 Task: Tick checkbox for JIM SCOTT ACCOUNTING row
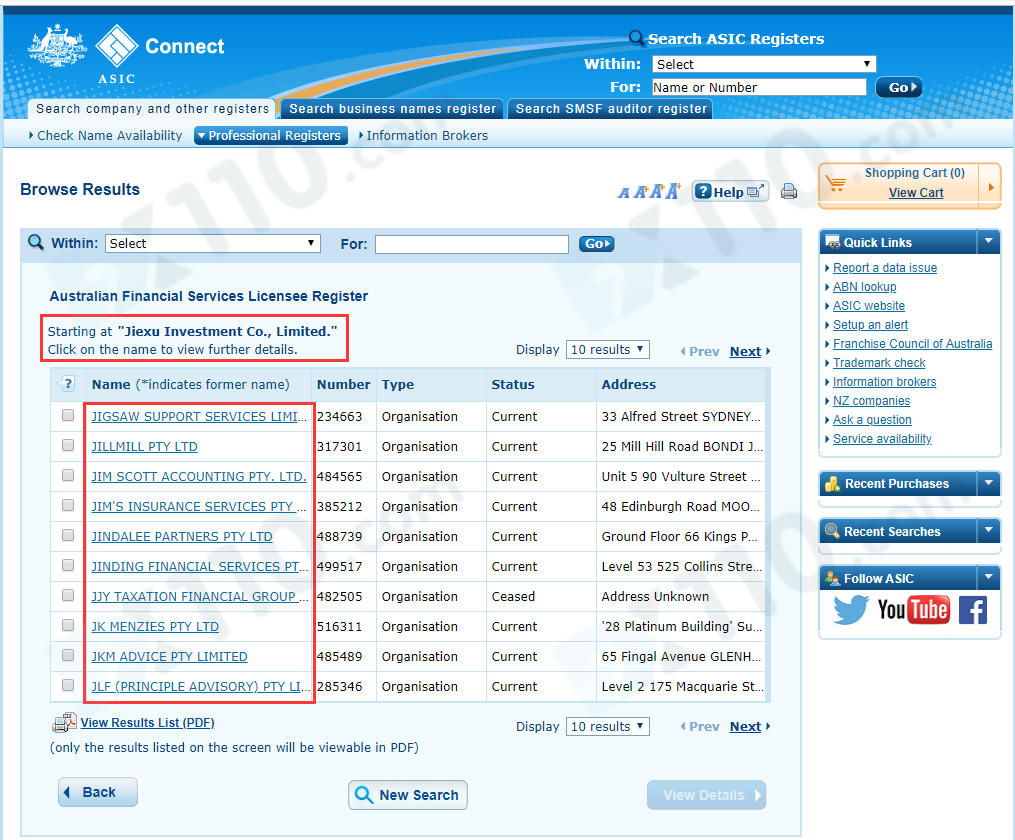[68, 475]
